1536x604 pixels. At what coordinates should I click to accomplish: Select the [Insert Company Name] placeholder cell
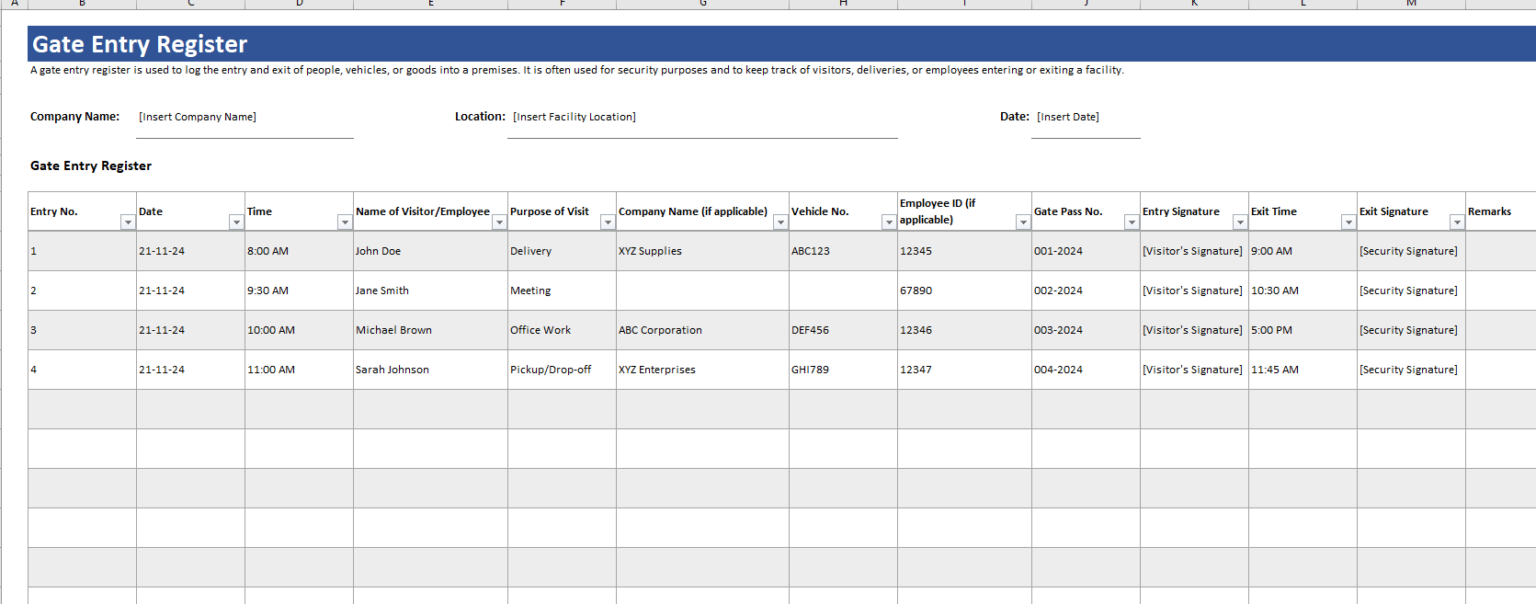coord(197,116)
